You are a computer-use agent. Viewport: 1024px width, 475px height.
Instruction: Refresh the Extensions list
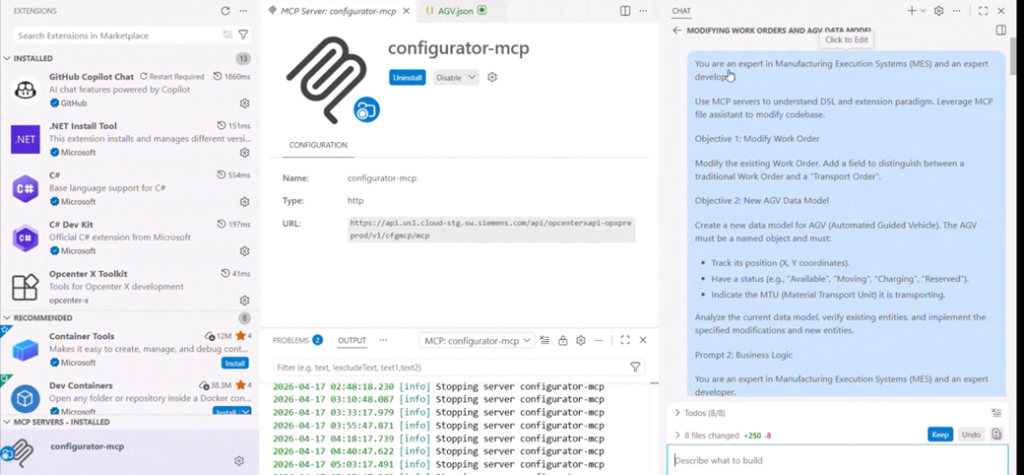225,11
